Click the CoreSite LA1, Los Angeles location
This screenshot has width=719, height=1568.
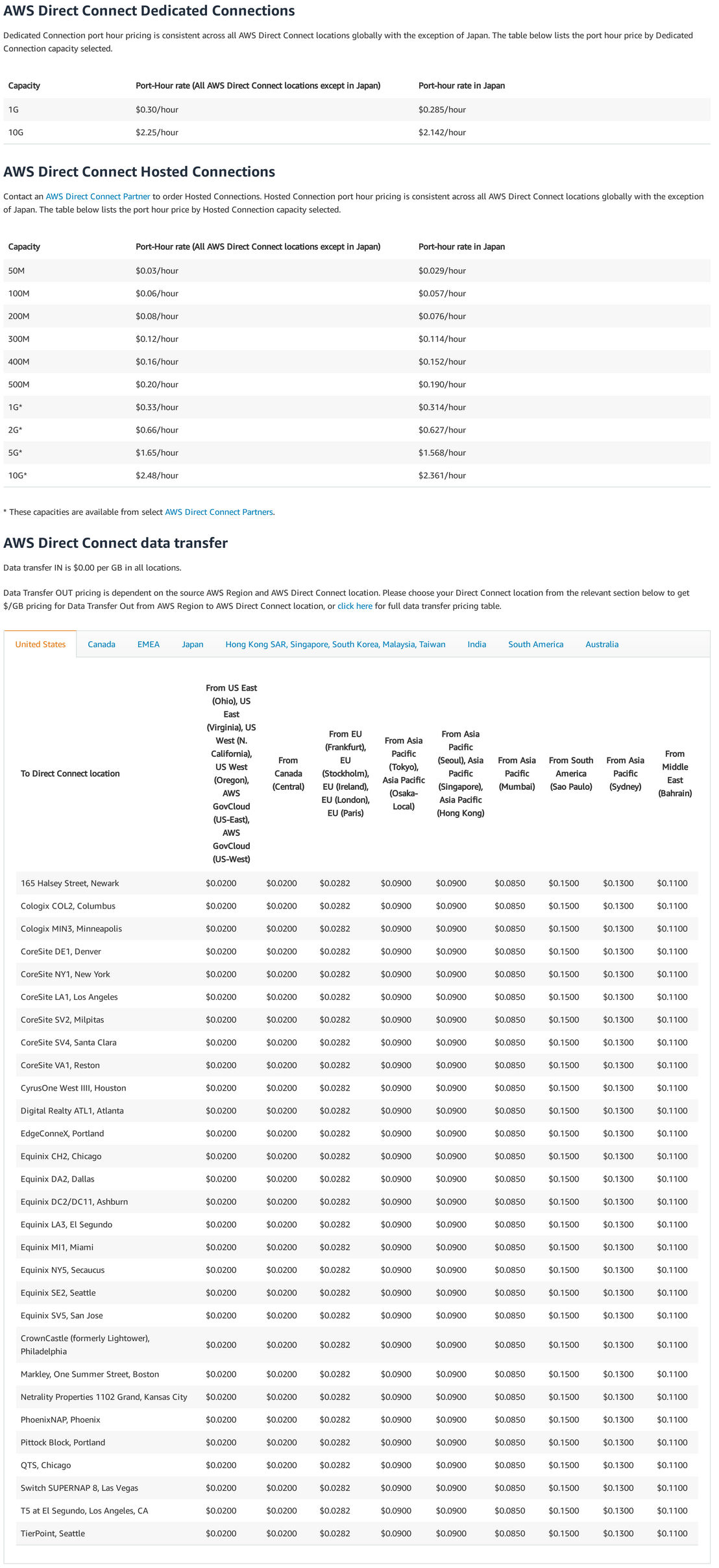tap(69, 996)
